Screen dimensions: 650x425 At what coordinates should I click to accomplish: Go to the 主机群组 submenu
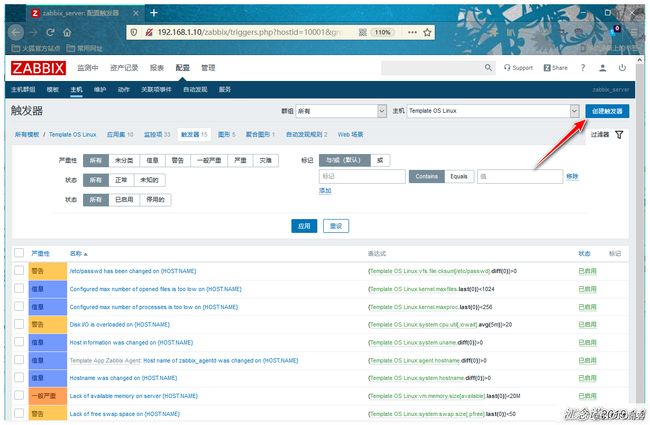(23, 90)
